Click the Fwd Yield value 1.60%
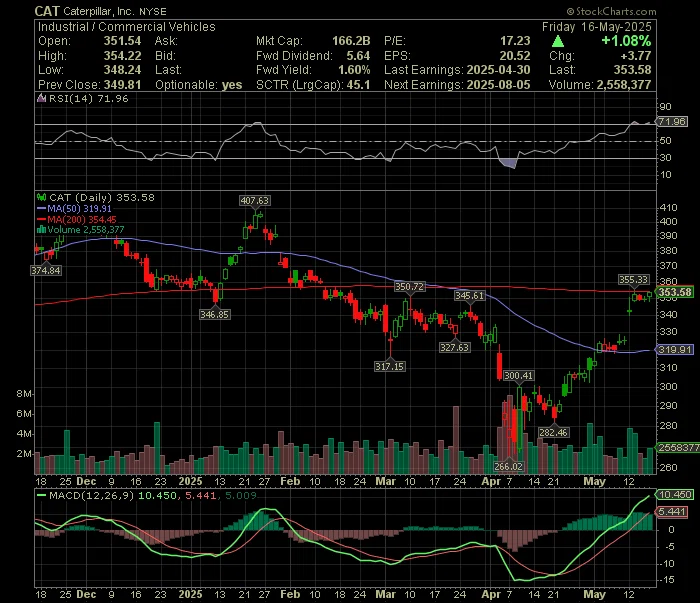The width and height of the screenshot is (700, 603). point(354,70)
